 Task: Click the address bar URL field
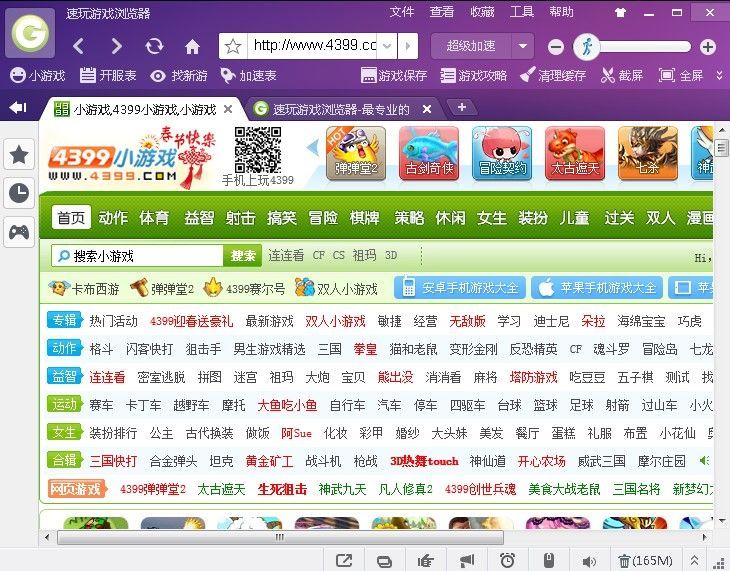click(x=314, y=46)
